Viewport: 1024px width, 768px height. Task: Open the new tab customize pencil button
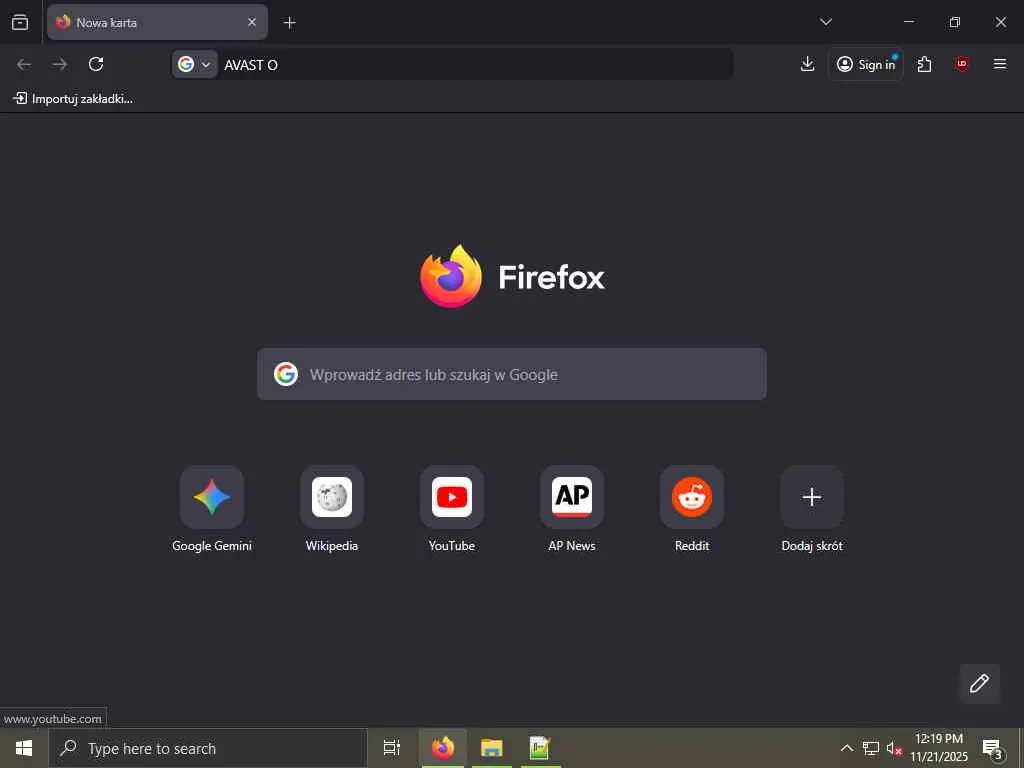pyautogui.click(x=979, y=684)
